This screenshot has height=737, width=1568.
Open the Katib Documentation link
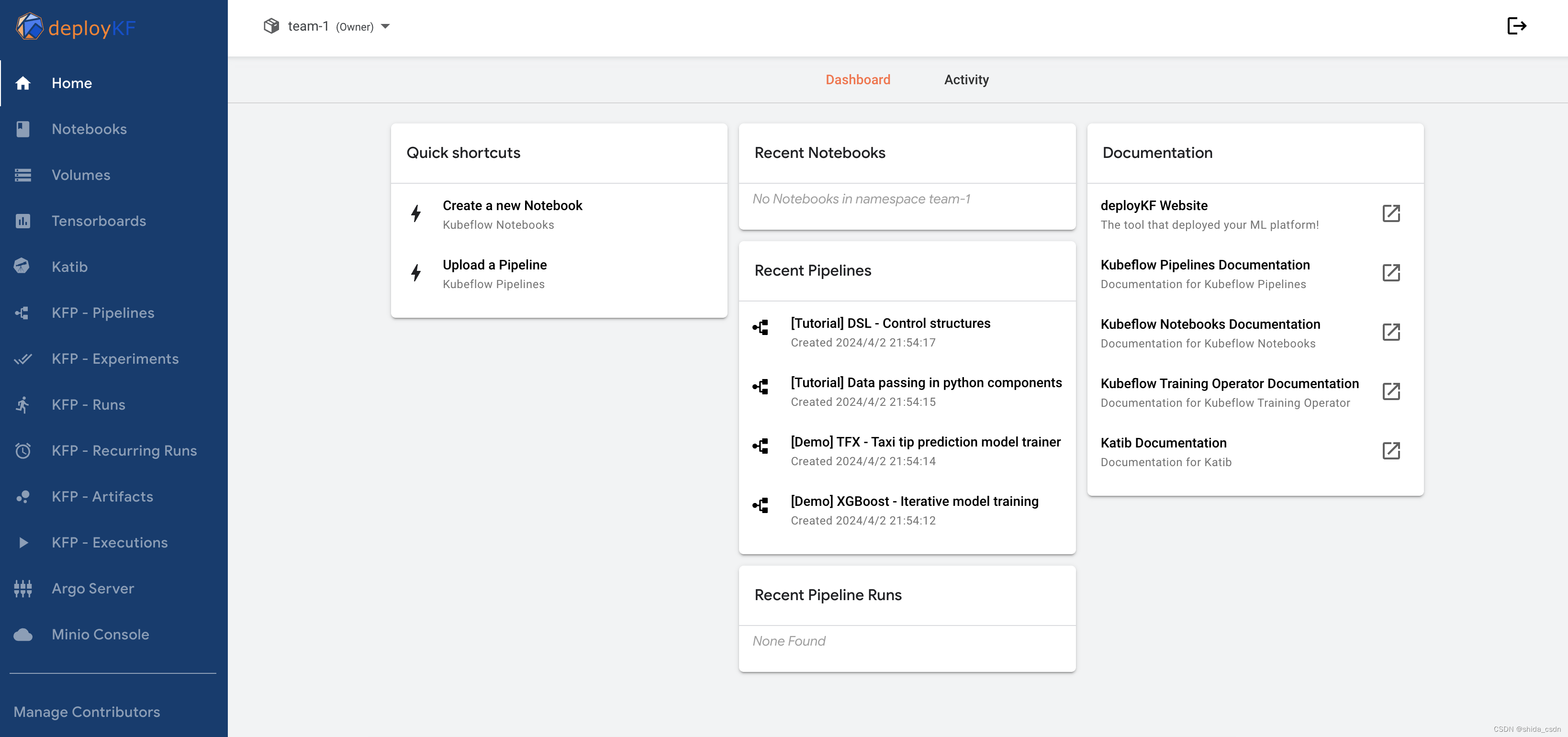[x=1255, y=452]
